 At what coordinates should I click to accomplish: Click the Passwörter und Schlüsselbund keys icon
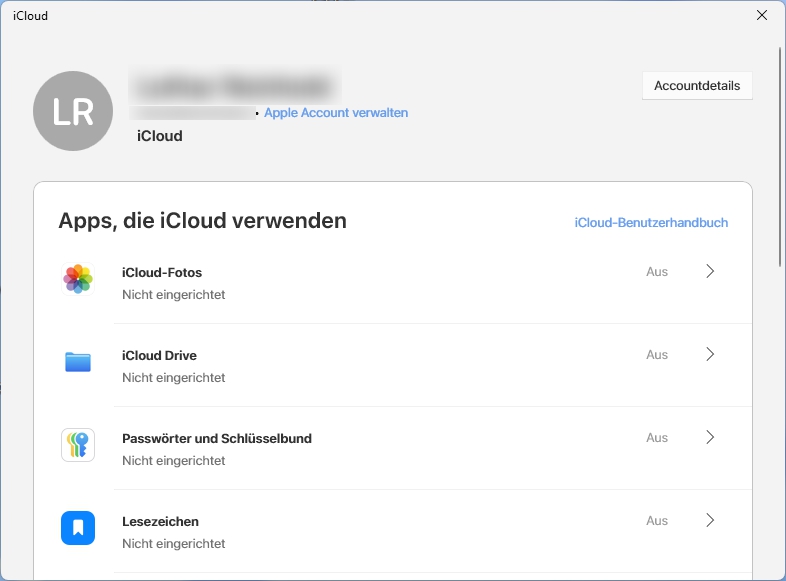coord(78,445)
